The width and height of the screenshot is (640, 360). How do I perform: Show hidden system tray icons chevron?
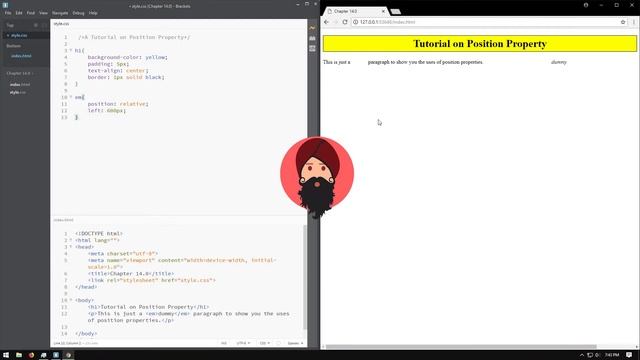[x=582, y=355]
